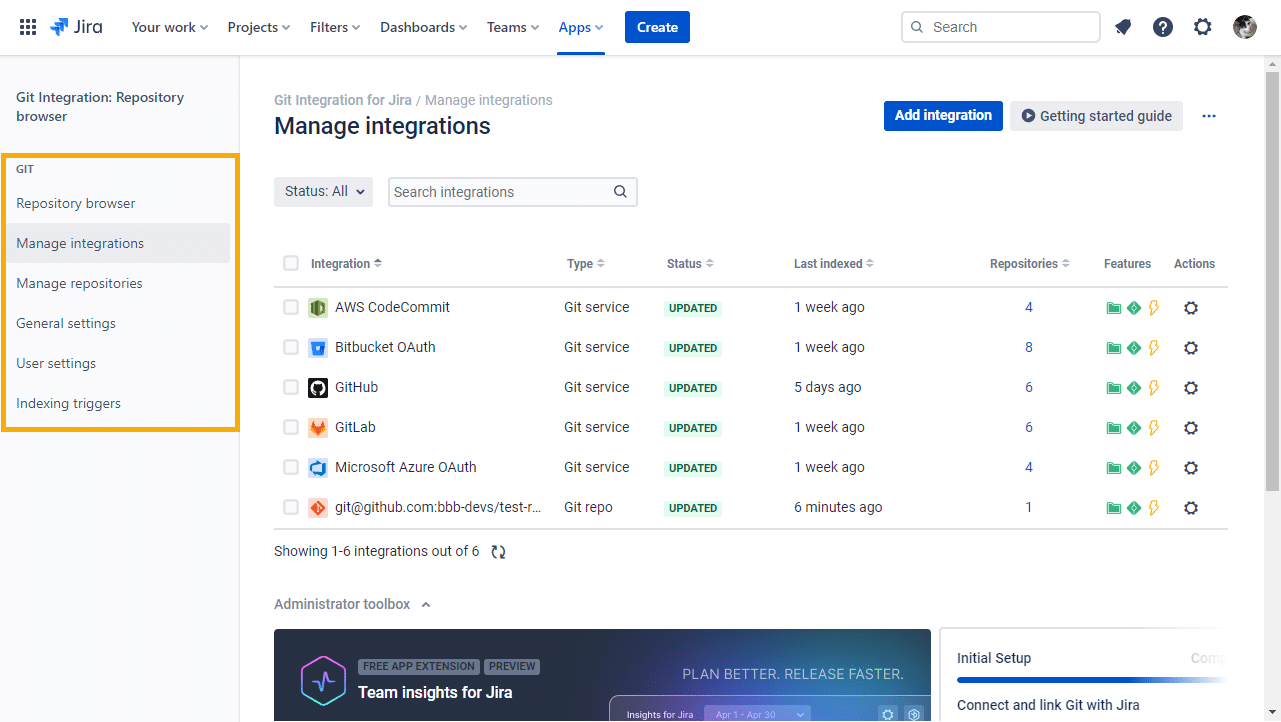Click the Add integration button
Screen dimensions: 1281x722
[943, 116]
